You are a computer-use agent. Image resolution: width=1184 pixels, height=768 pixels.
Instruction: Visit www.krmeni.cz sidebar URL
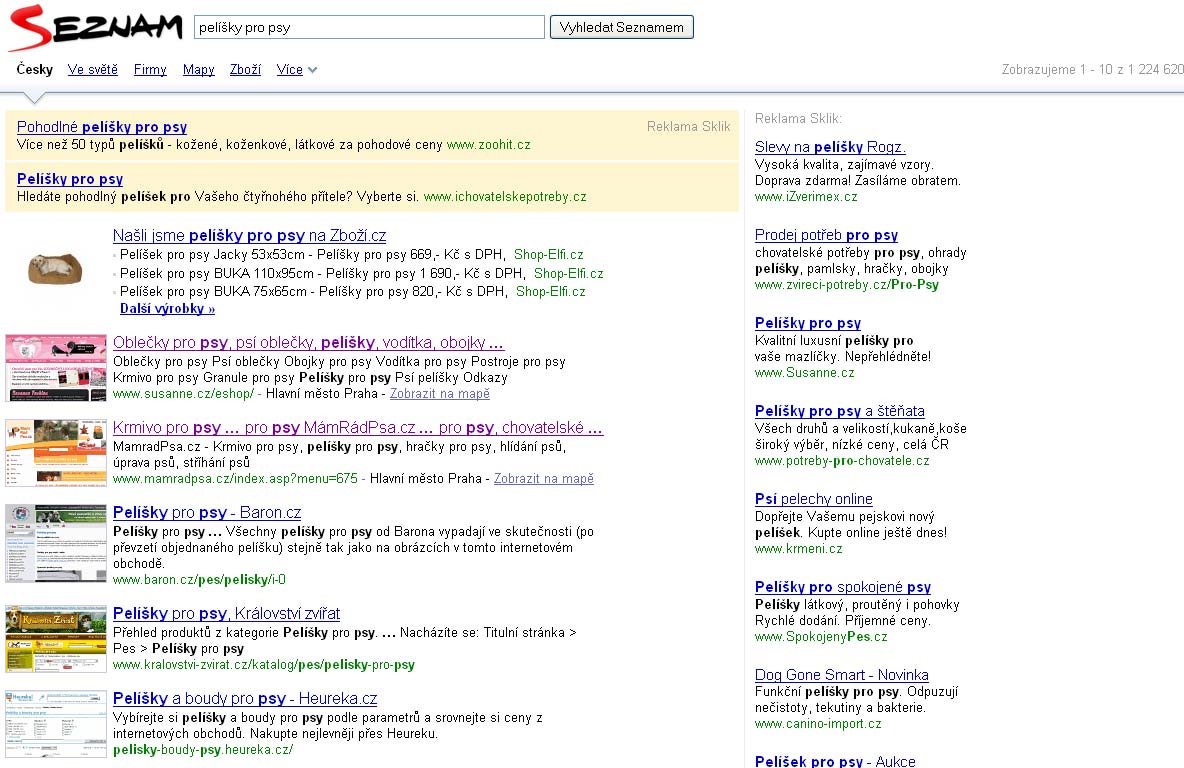[x=798, y=548]
